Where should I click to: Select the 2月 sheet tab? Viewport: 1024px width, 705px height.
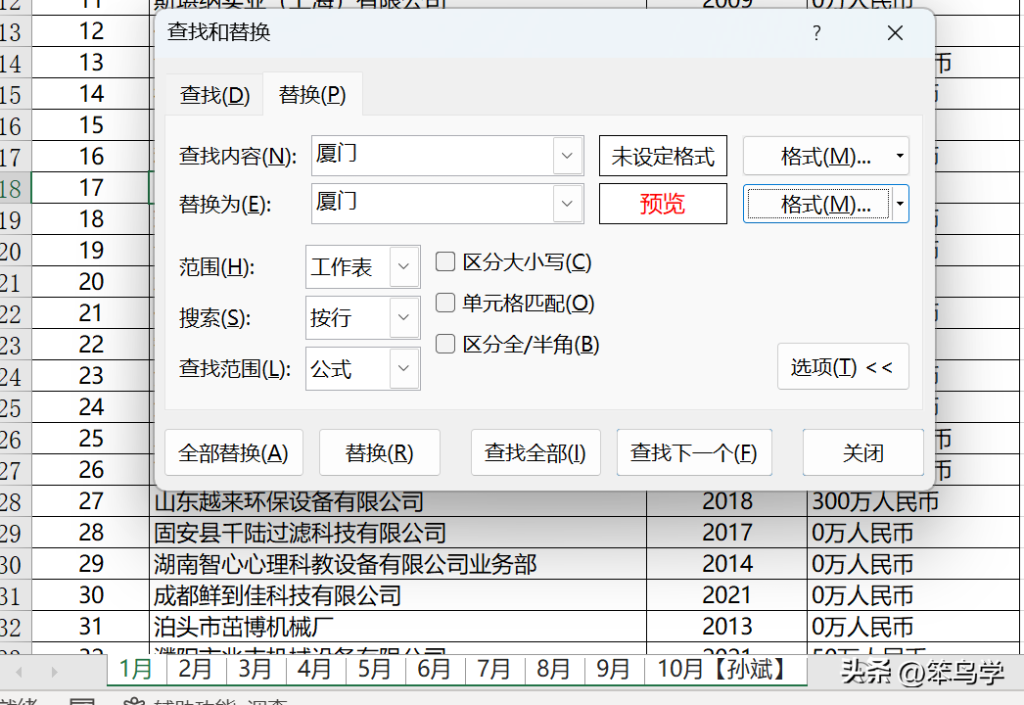pyautogui.click(x=195, y=670)
